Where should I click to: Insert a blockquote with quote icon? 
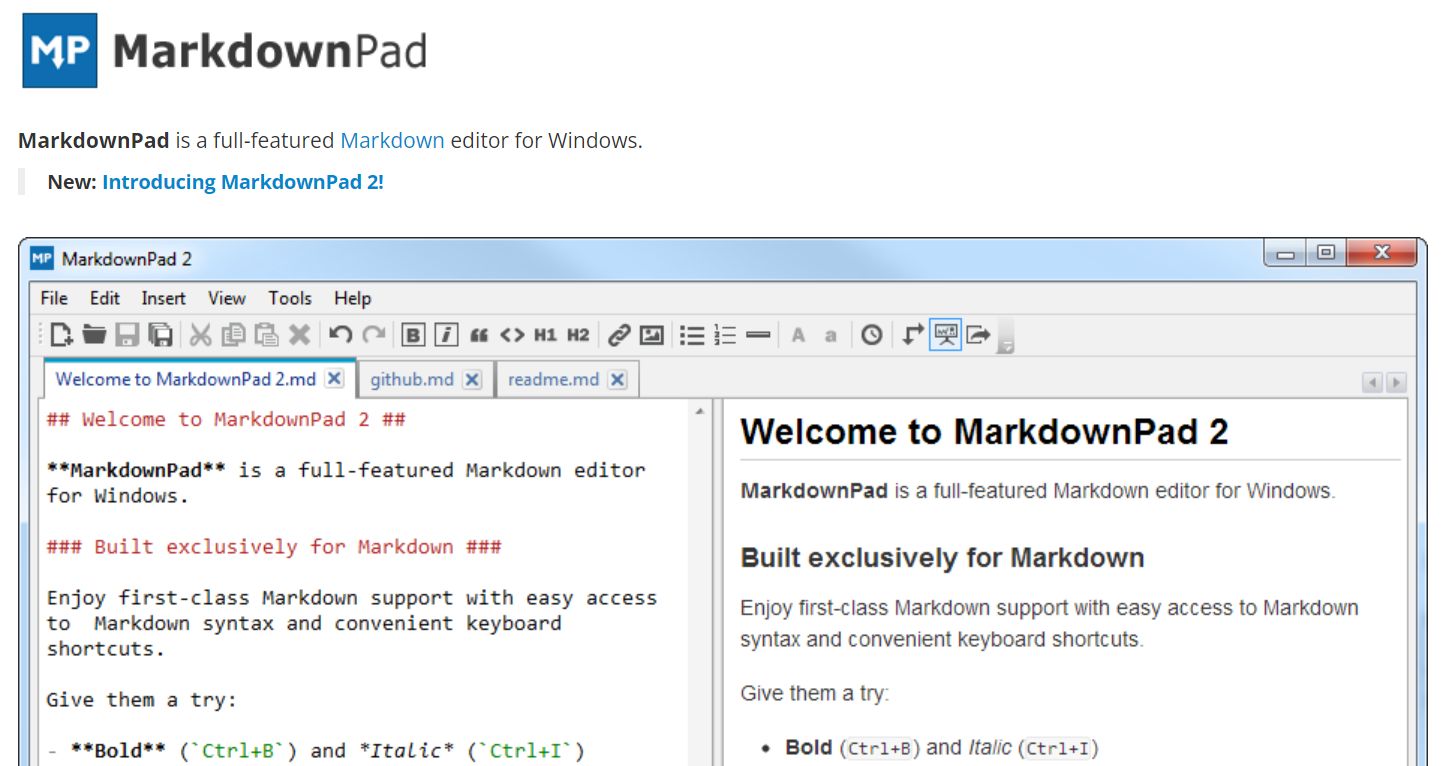(x=479, y=336)
